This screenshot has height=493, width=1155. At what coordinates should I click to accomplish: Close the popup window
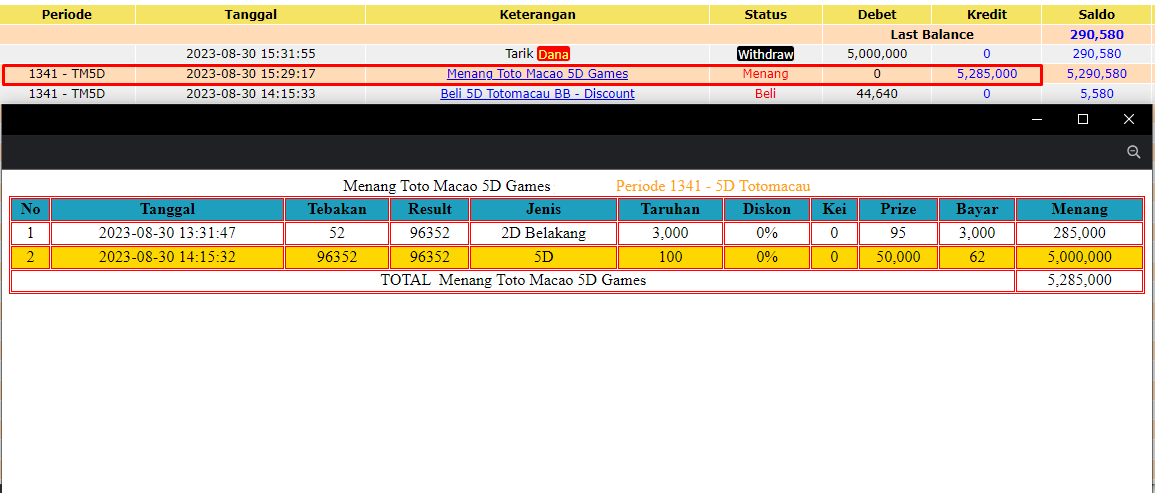pos(1128,119)
